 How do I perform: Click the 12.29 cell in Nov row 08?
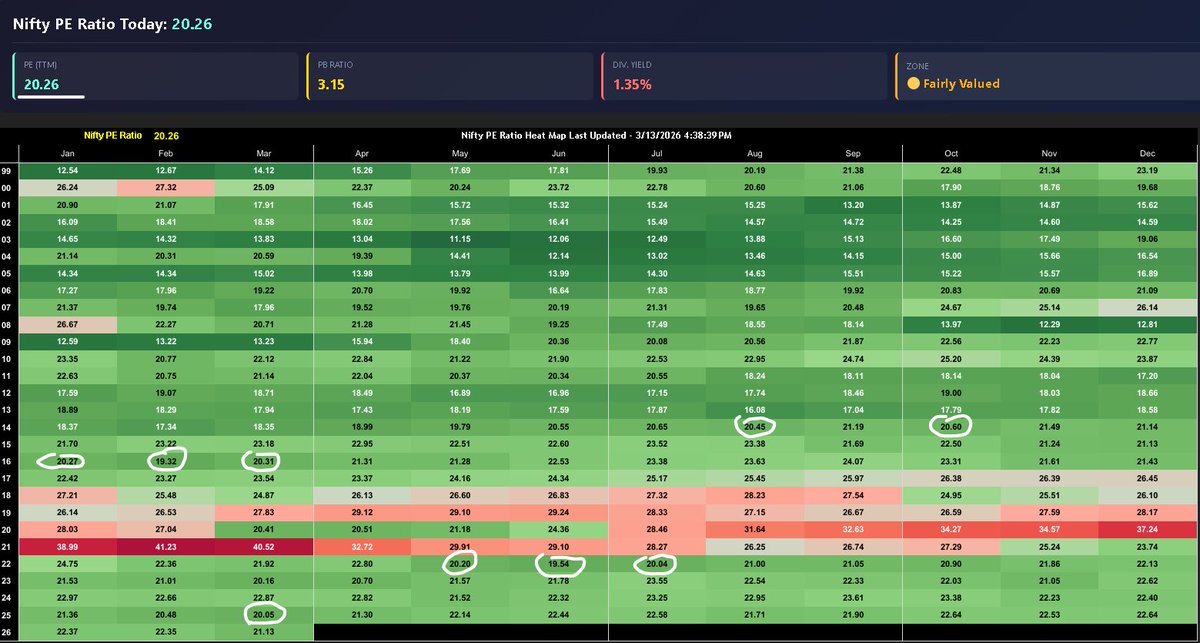click(1049, 325)
